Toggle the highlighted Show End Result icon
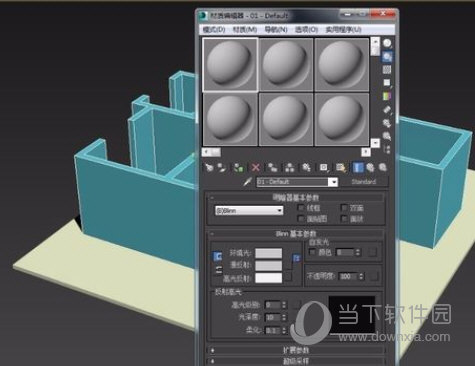The image size is (475, 366). coord(358,167)
